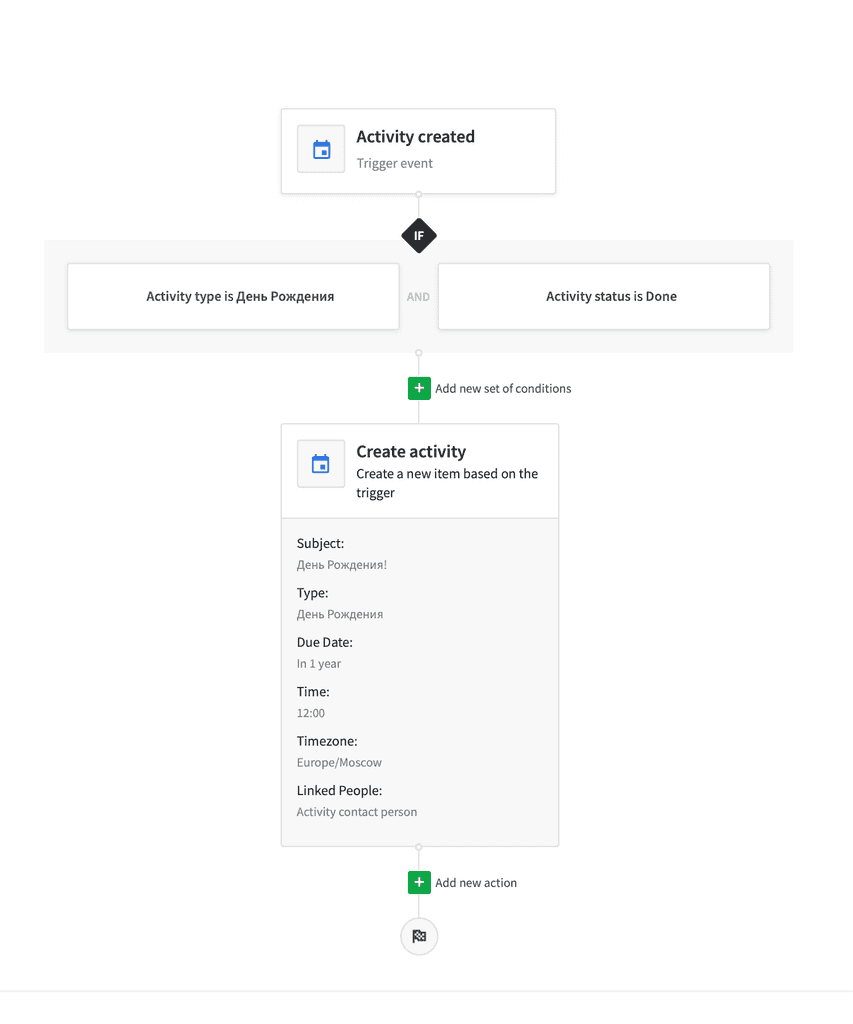Open the Activity created trigger card
Image resolution: width=853 pixels, height=1024 pixels.
pos(419,151)
